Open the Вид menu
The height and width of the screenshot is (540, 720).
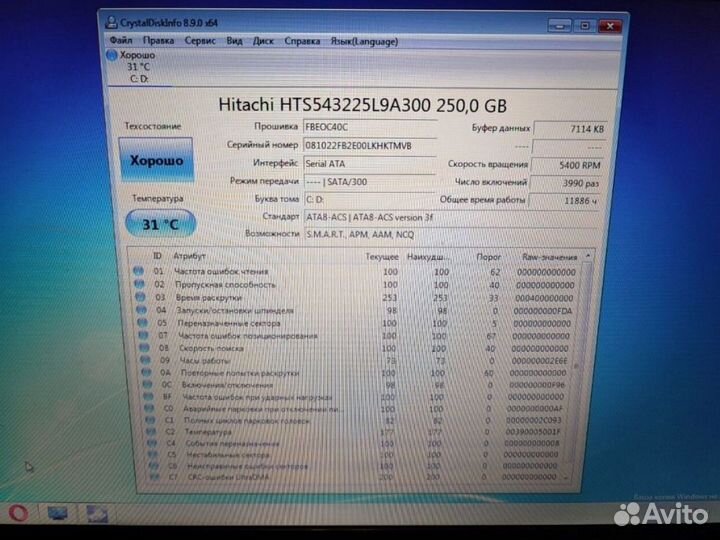click(234, 41)
